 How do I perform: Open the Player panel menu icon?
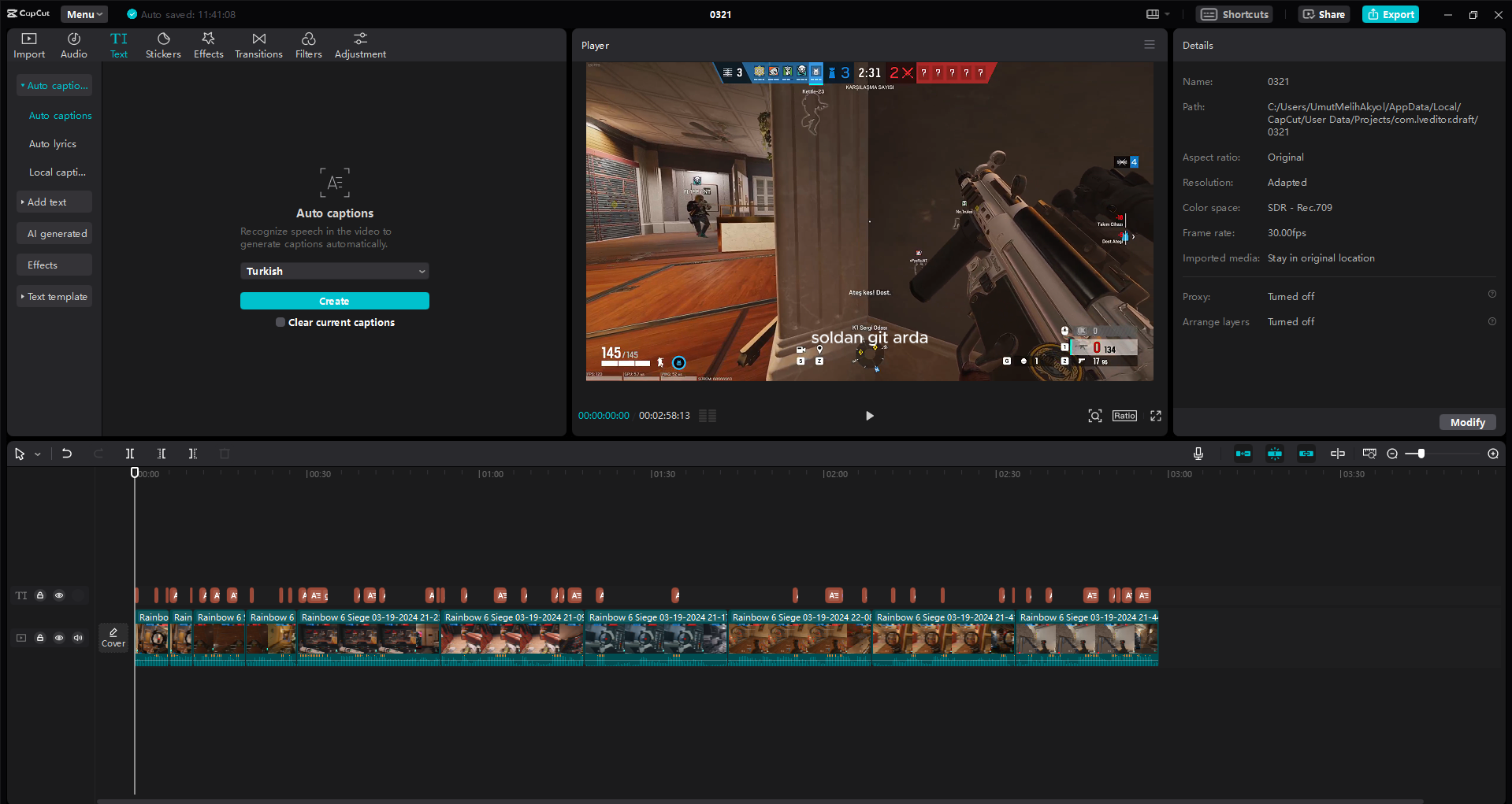click(x=1150, y=45)
